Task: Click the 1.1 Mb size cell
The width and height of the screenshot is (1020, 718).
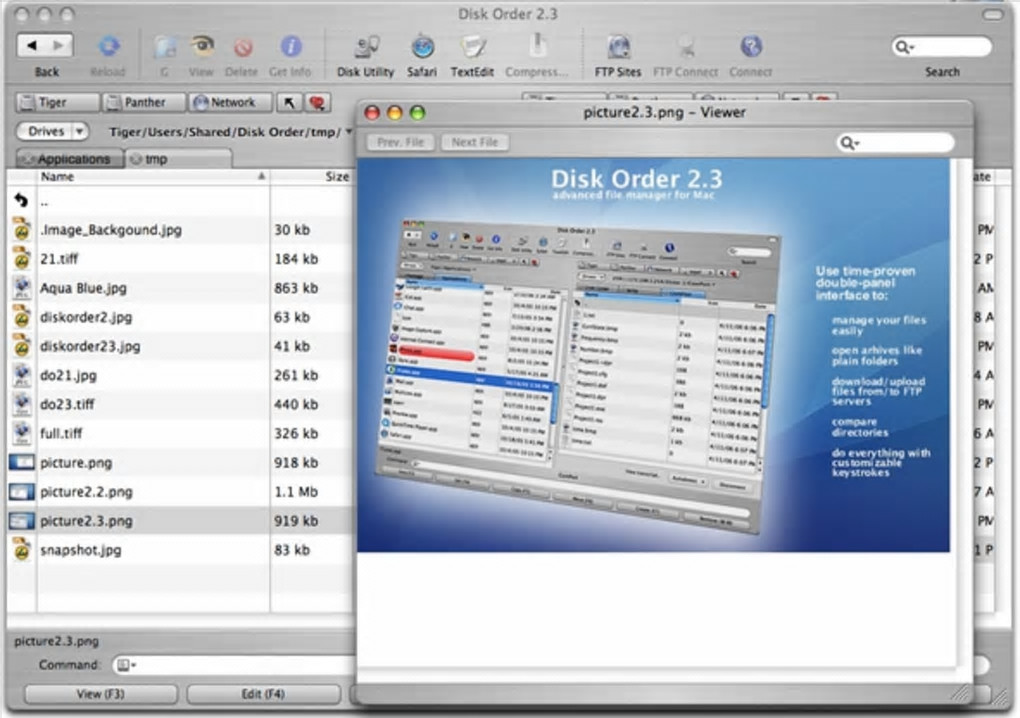Action: (296, 492)
